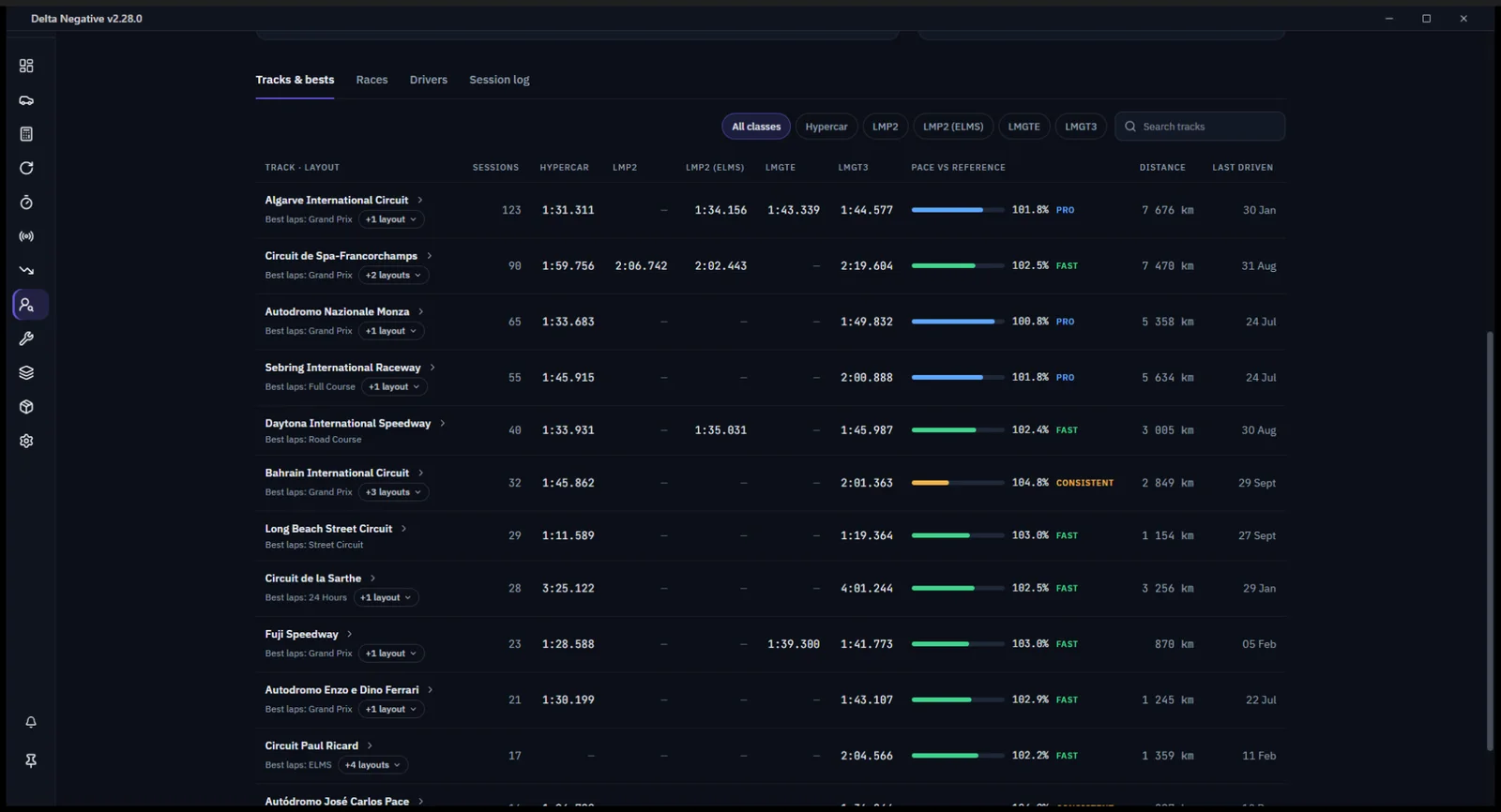Switch to the Drivers tab
1501x812 pixels.
(x=429, y=80)
